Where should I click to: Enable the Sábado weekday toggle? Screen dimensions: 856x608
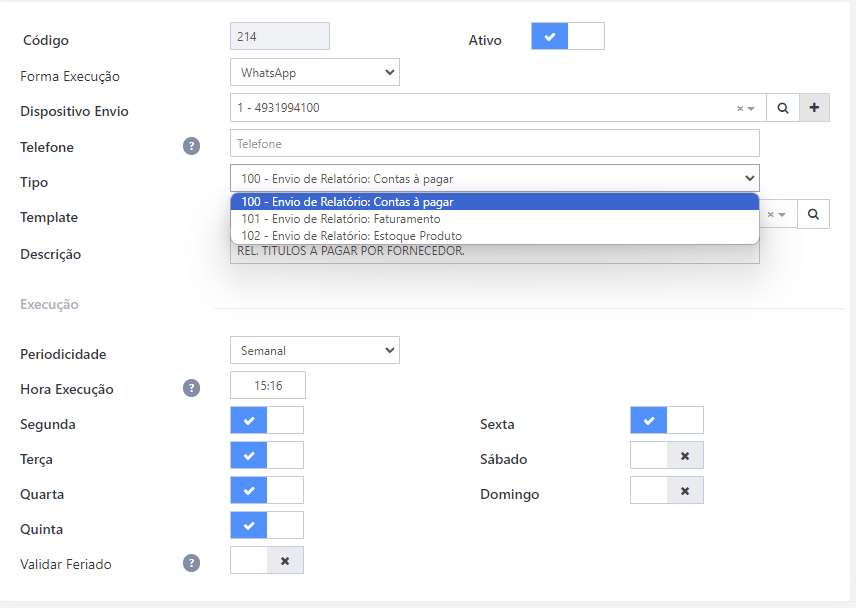(667, 456)
